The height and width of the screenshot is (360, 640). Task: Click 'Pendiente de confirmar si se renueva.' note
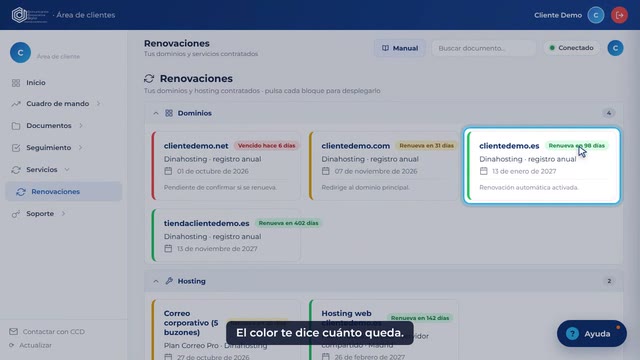[220, 188]
